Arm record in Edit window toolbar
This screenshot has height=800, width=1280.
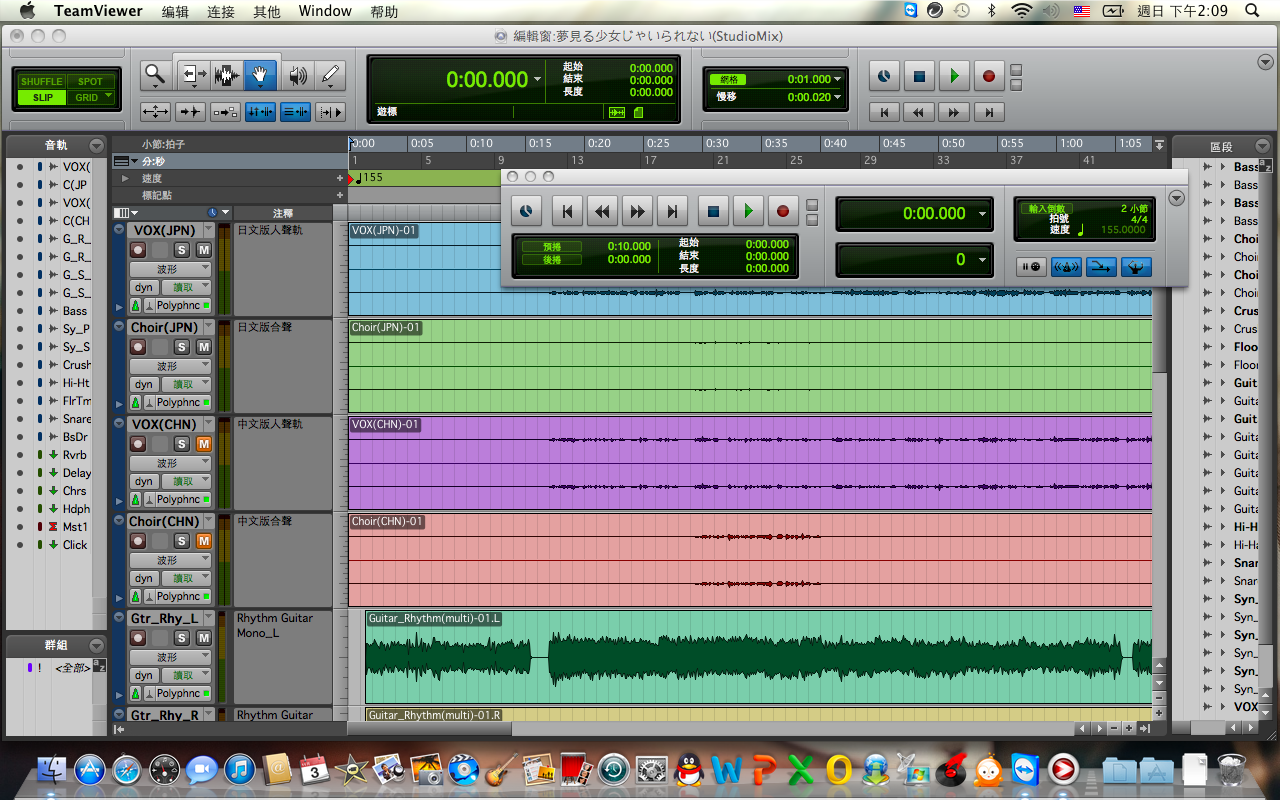click(x=989, y=76)
